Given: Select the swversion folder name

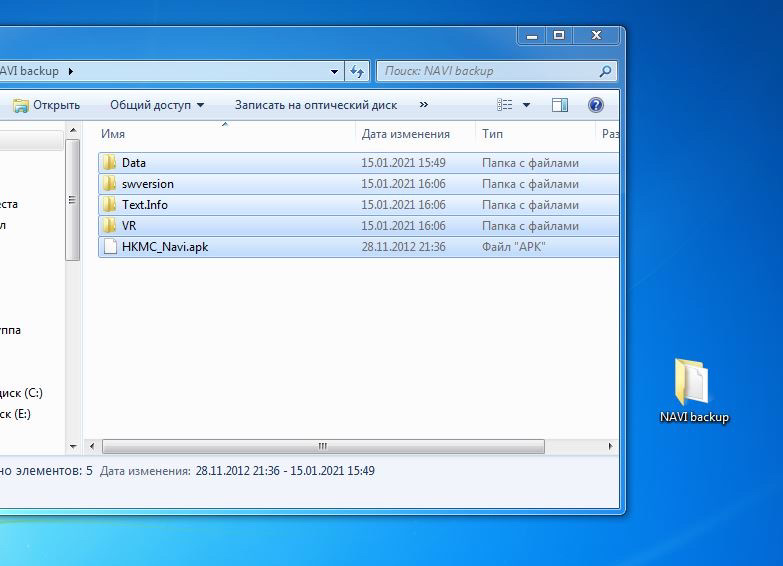Looking at the screenshot, I should pyautogui.click(x=148, y=184).
